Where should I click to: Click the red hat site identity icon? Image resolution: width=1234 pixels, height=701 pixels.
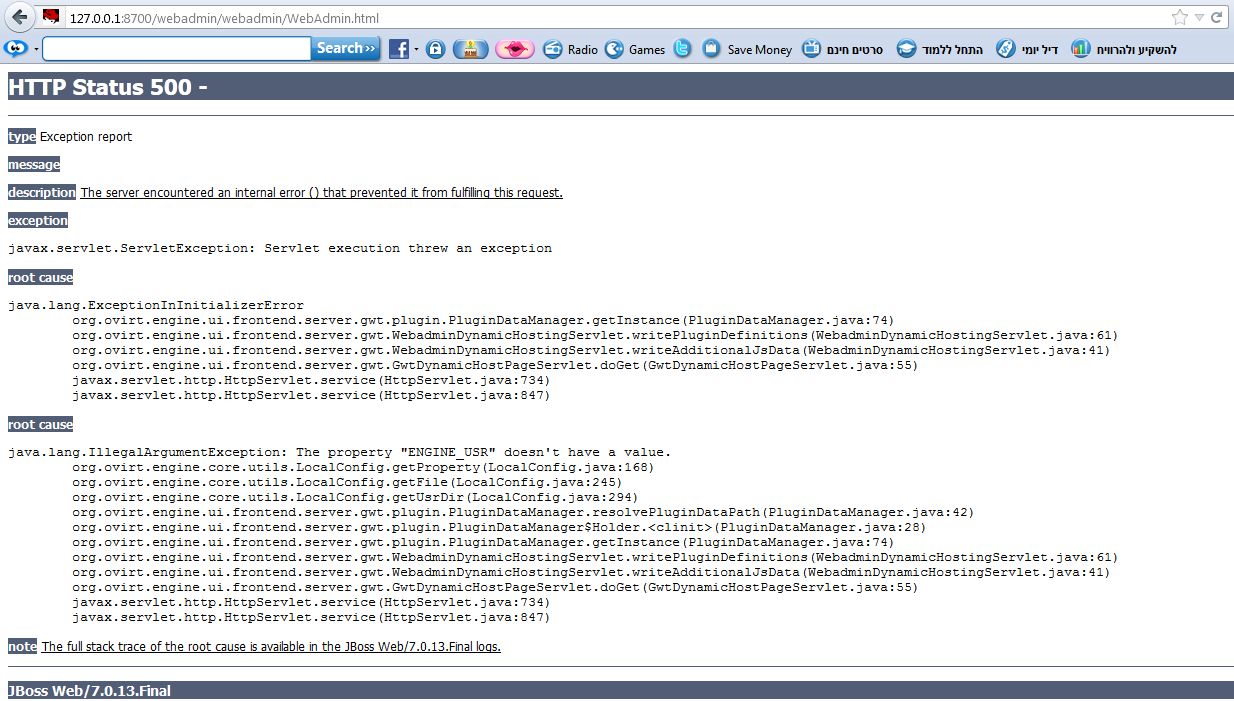pyautogui.click(x=52, y=17)
